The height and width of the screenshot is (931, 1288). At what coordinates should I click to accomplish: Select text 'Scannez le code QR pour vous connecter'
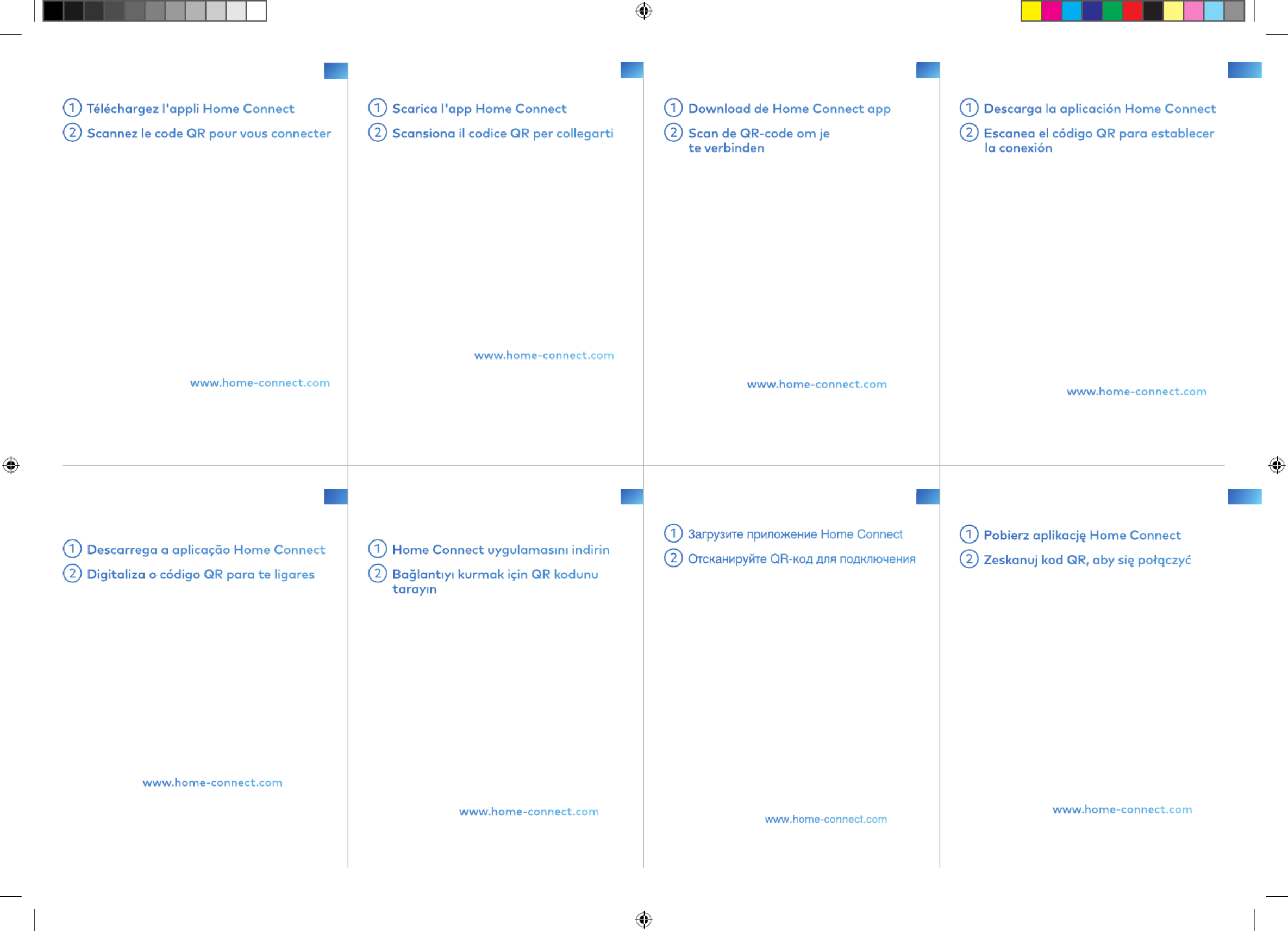[x=209, y=134]
